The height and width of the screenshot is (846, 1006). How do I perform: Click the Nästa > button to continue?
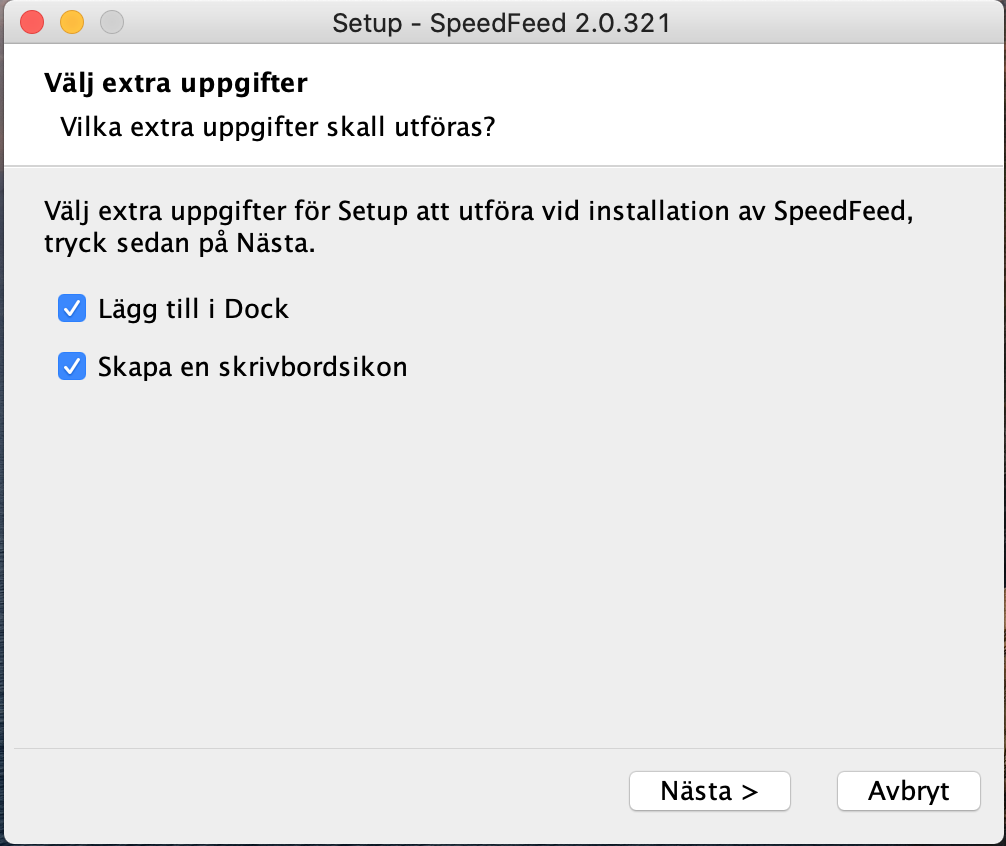(709, 791)
